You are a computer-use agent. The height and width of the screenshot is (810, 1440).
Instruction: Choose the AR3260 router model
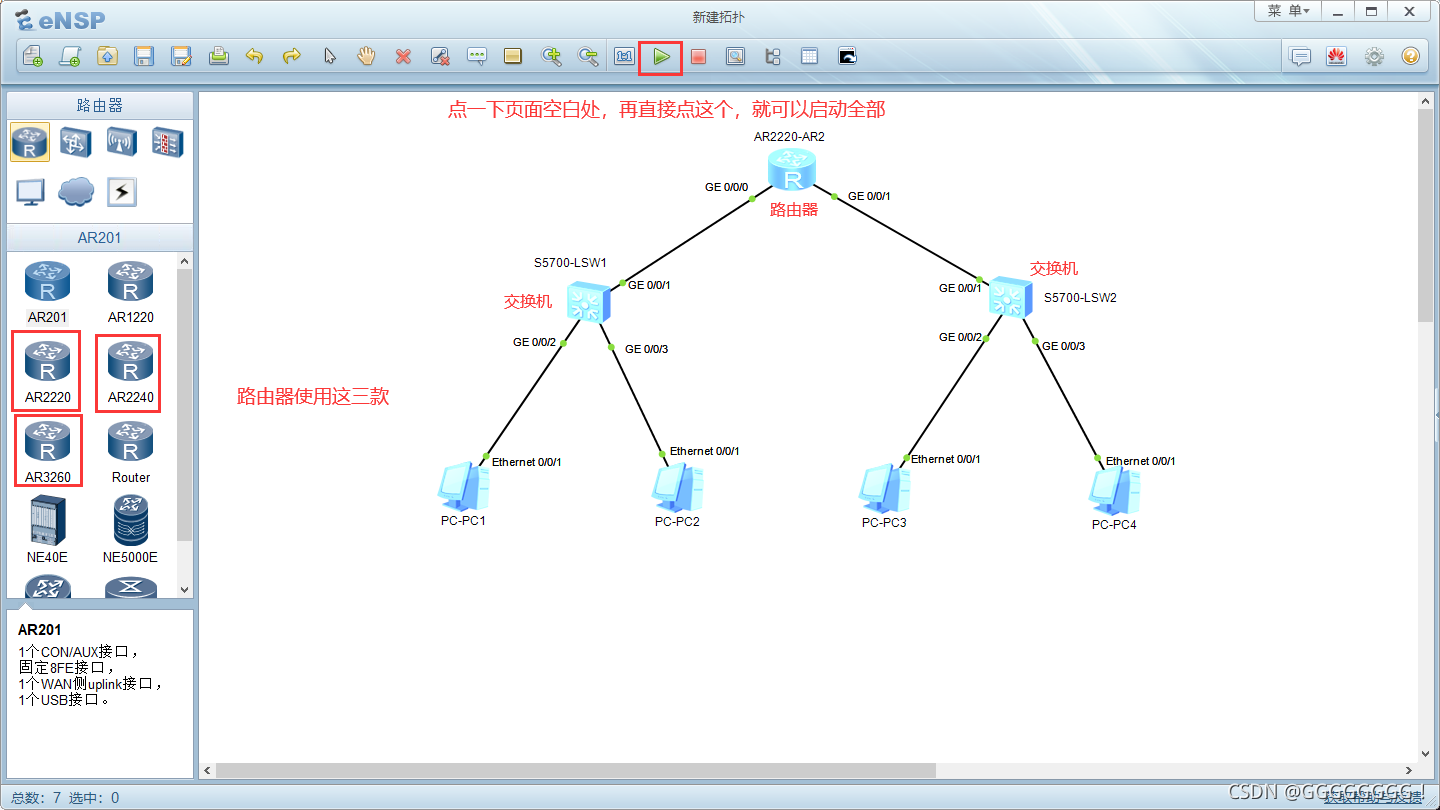pyautogui.click(x=48, y=452)
